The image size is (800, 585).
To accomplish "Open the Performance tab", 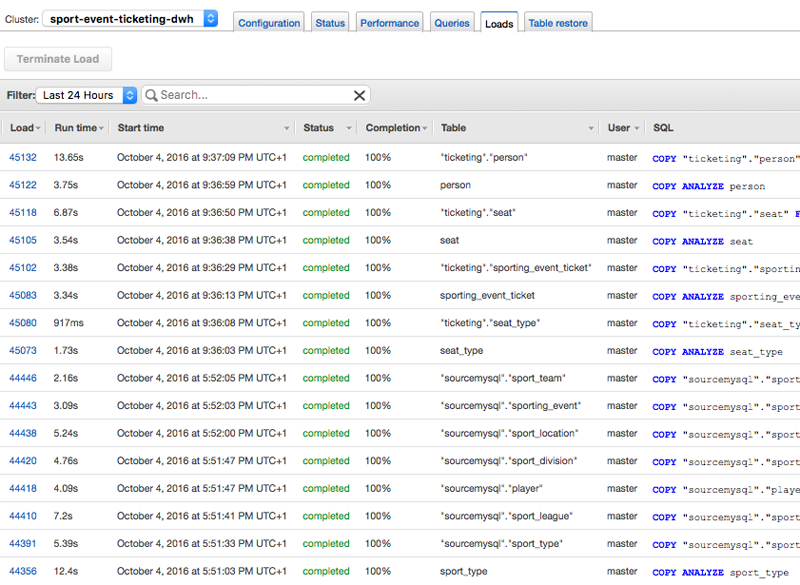I will coord(389,23).
